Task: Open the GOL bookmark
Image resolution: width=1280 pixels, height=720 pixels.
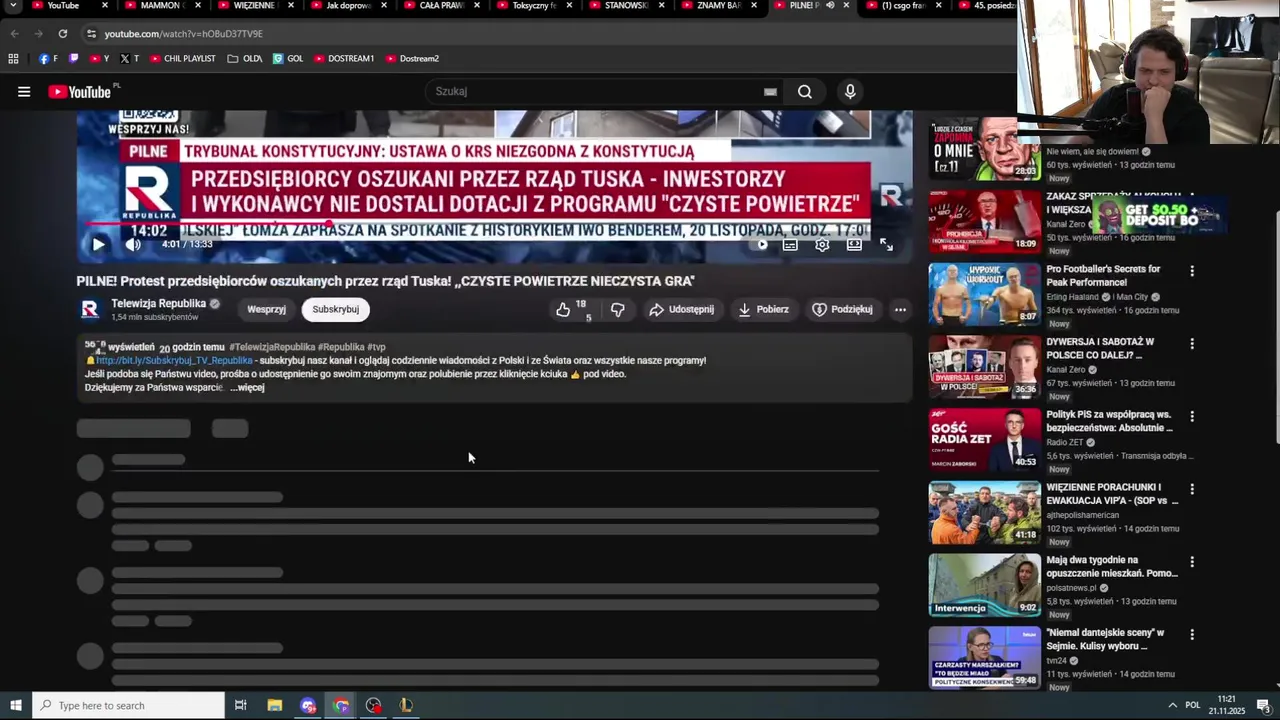Action: (288, 59)
